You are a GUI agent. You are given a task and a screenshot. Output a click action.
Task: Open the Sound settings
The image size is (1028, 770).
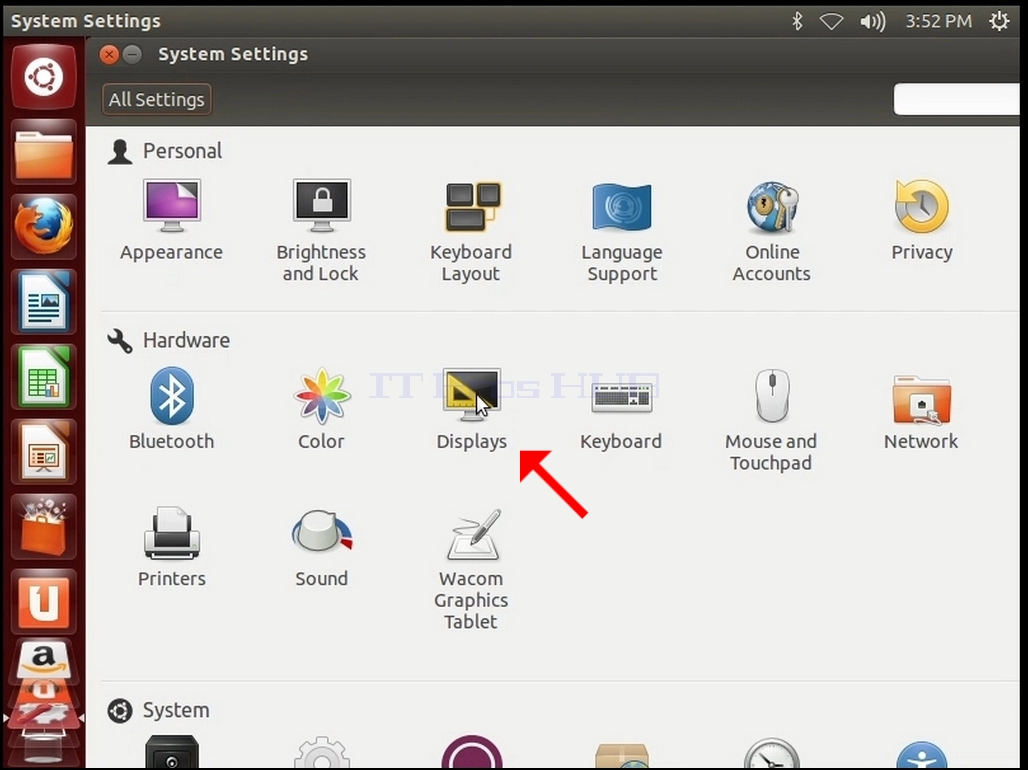(321, 548)
